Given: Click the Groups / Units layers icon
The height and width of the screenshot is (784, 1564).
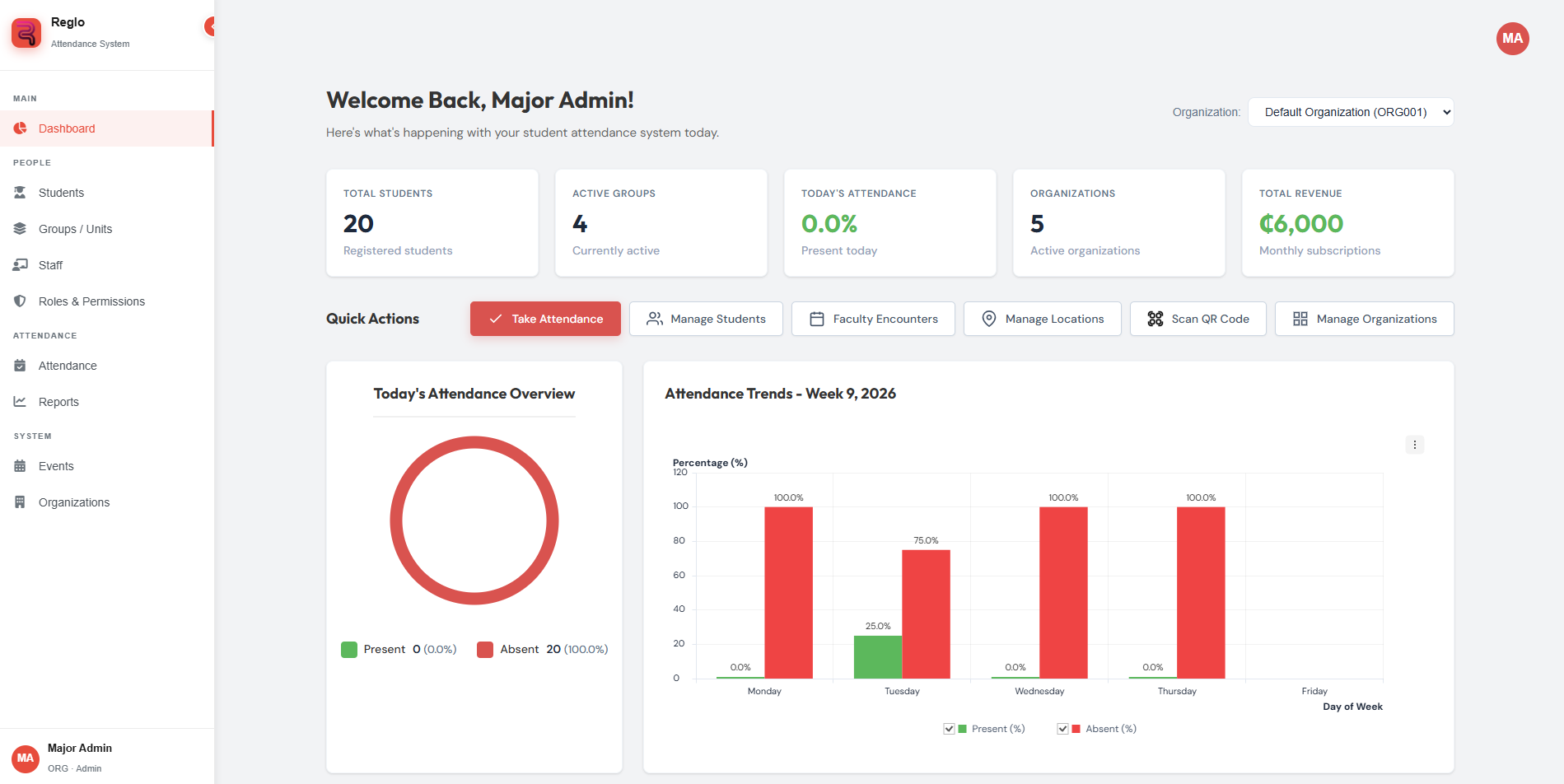Looking at the screenshot, I should click(20, 229).
